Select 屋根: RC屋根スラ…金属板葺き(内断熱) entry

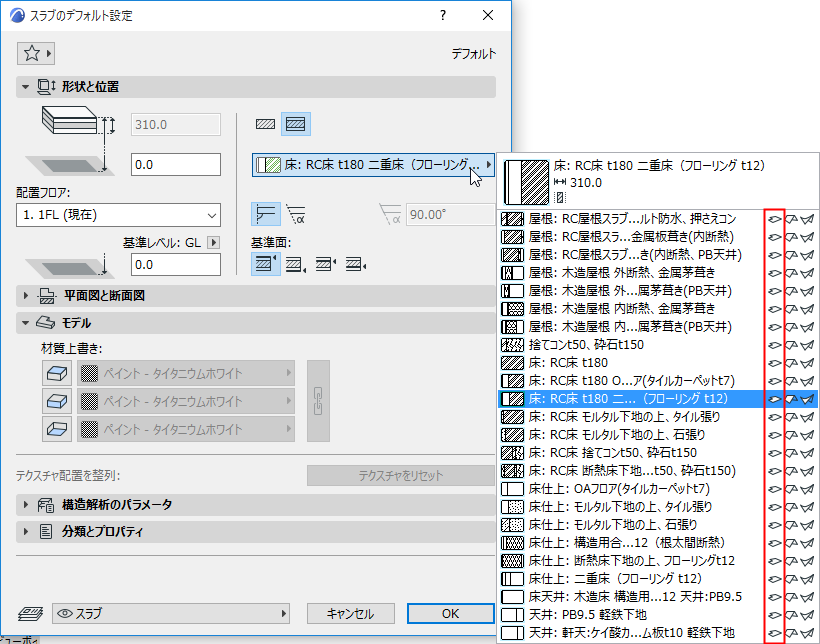631,236
